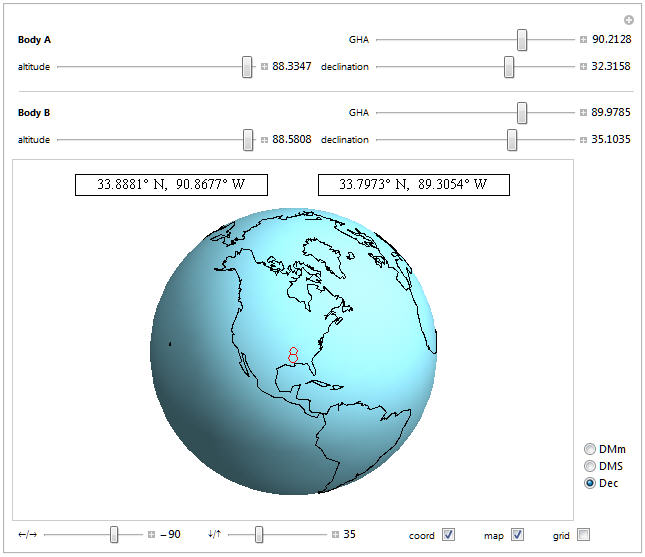Click the Body B GHA value 89.9785
Screen dimensions: 645x557
click(x=611, y=112)
